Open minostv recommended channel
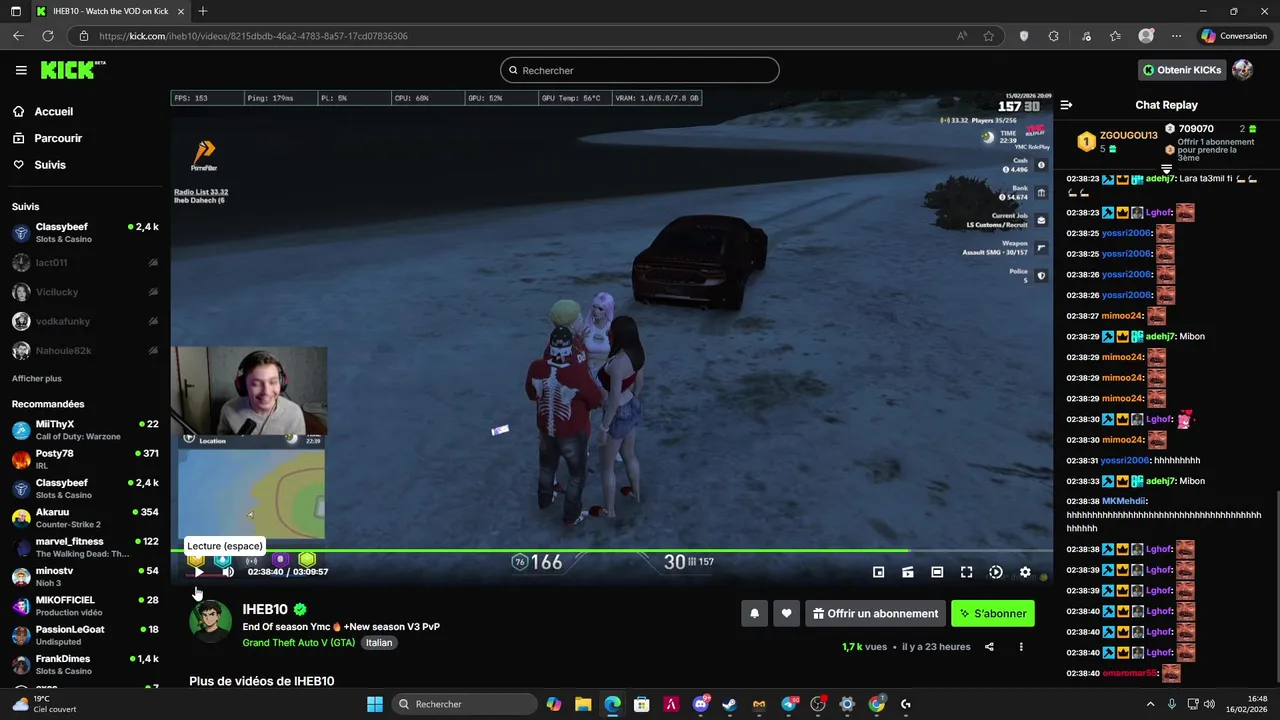The height and width of the screenshot is (720, 1280). [x=85, y=577]
